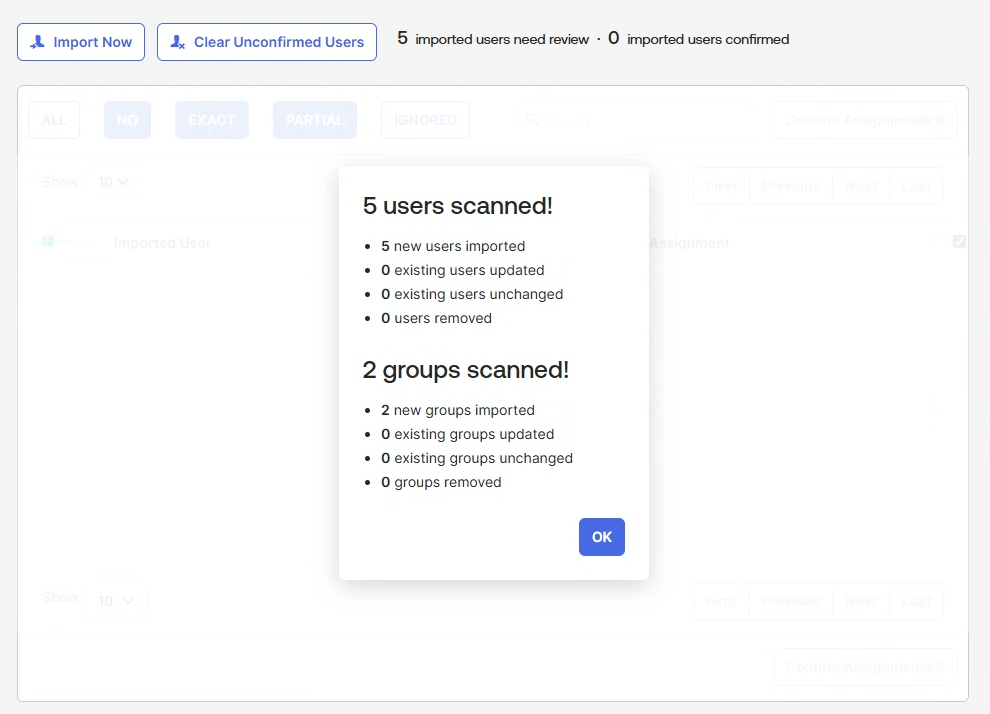
Task: Click the bottom Confirm Assignments button
Action: 864,667
